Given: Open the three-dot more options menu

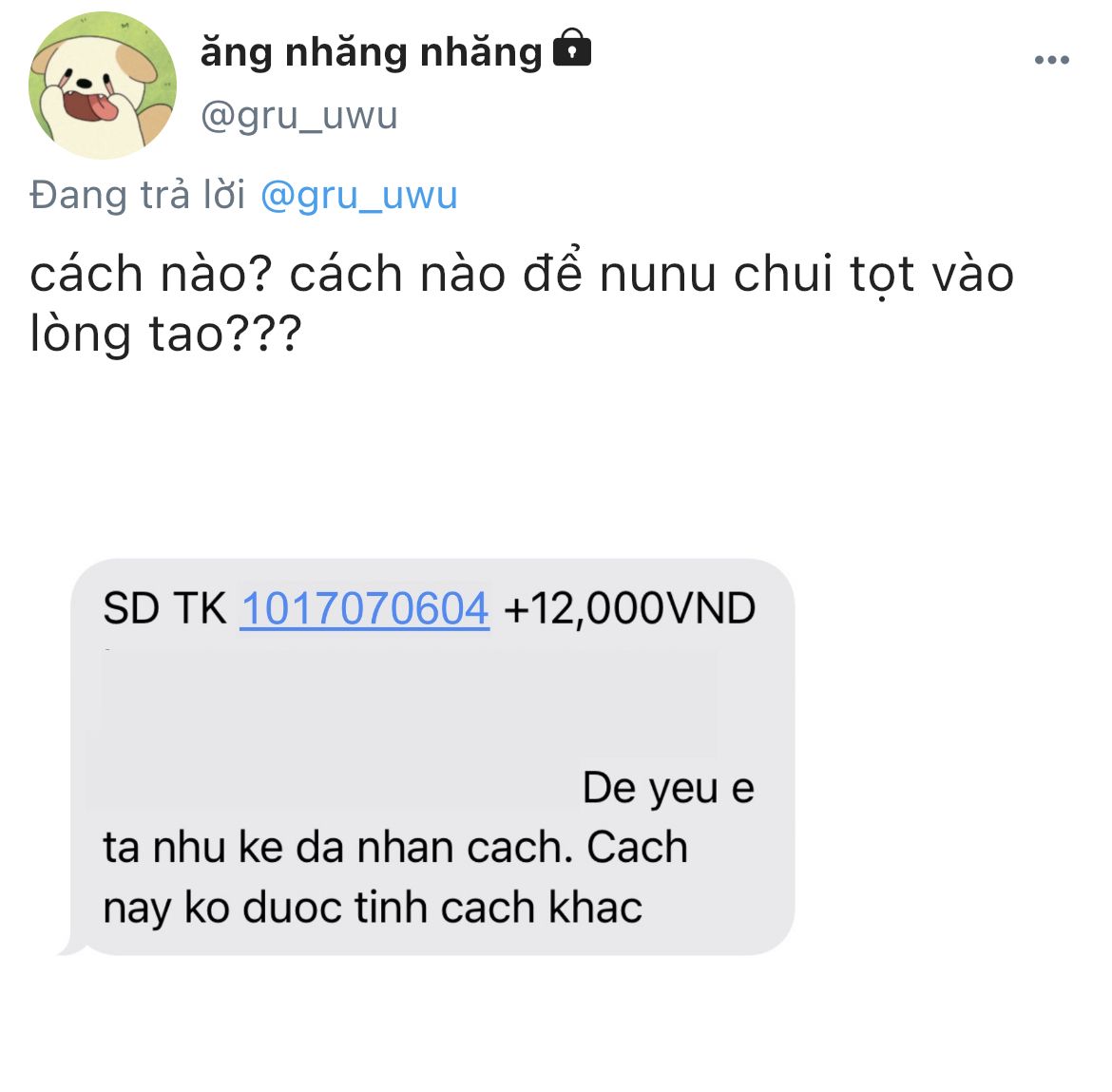Looking at the screenshot, I should [1052, 60].
